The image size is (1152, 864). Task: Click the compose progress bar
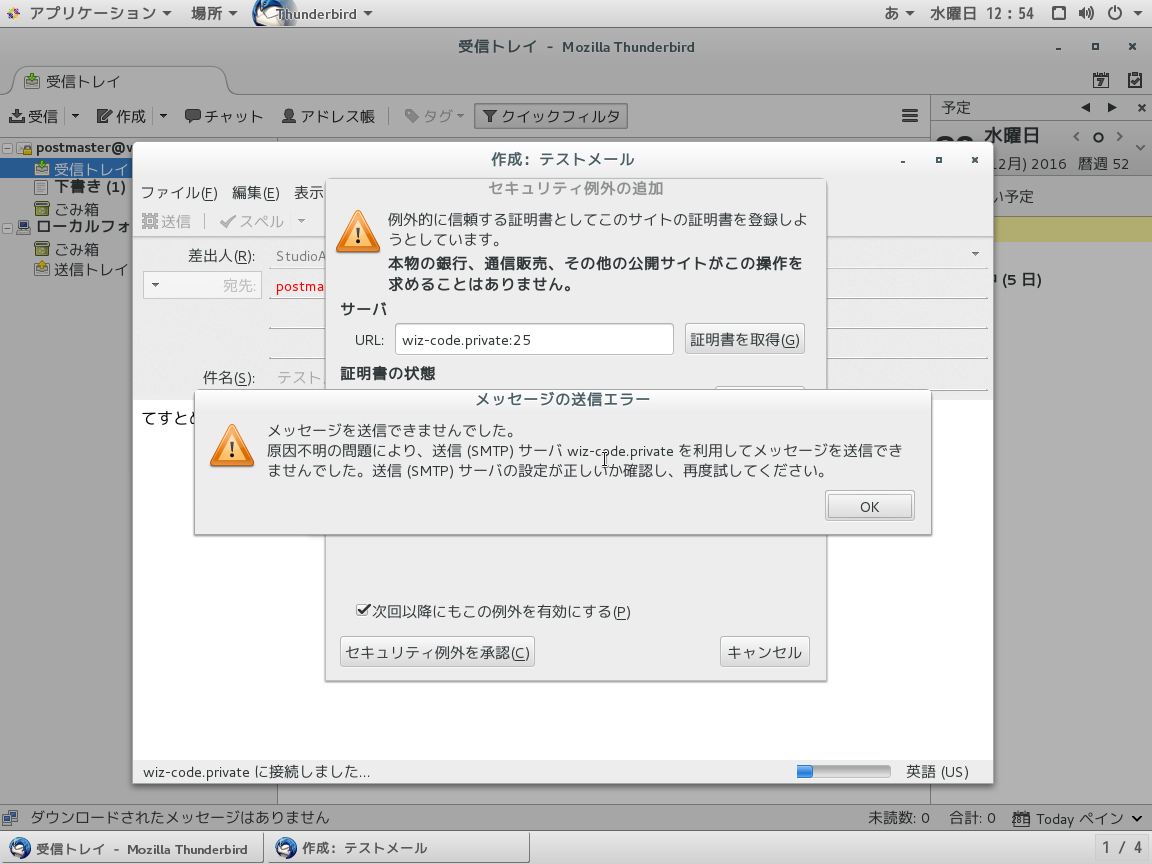[x=843, y=771]
